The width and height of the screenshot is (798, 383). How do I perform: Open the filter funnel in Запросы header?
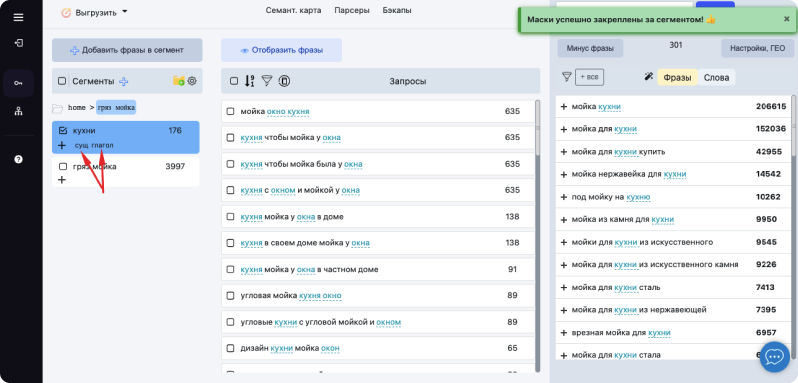pyautogui.click(x=267, y=80)
